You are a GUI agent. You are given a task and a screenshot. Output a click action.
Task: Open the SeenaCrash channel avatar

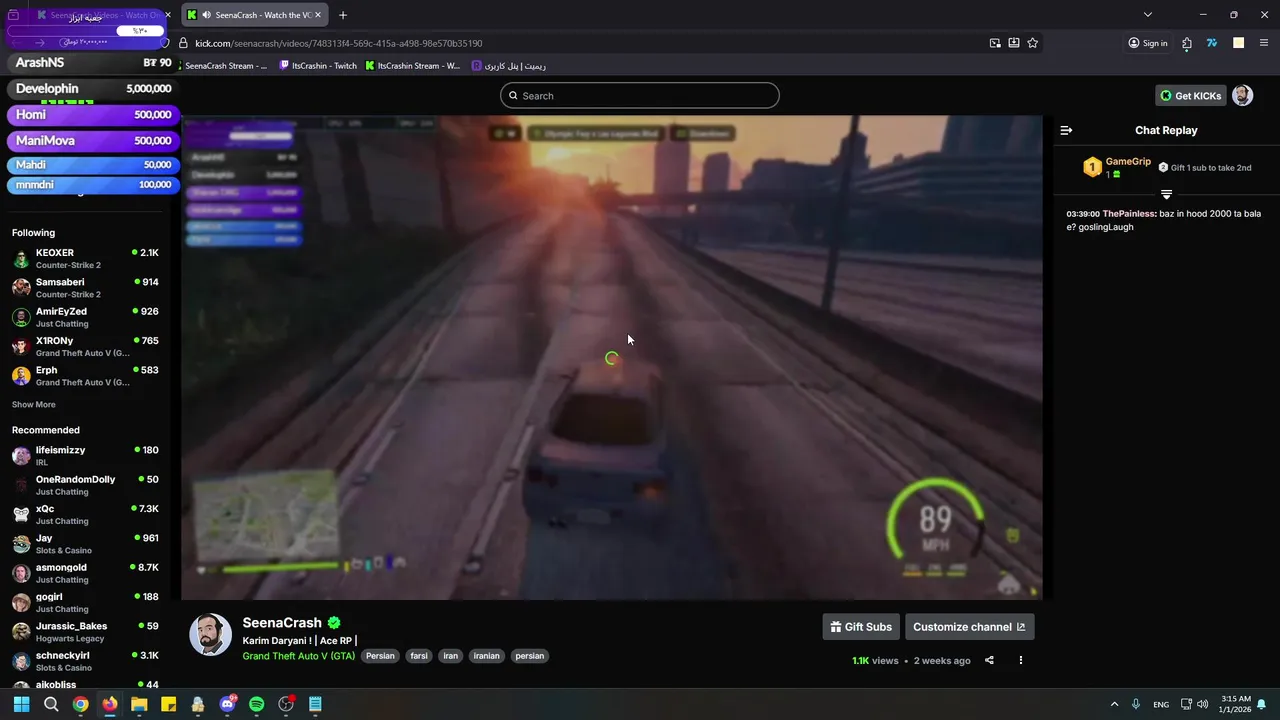click(x=211, y=635)
